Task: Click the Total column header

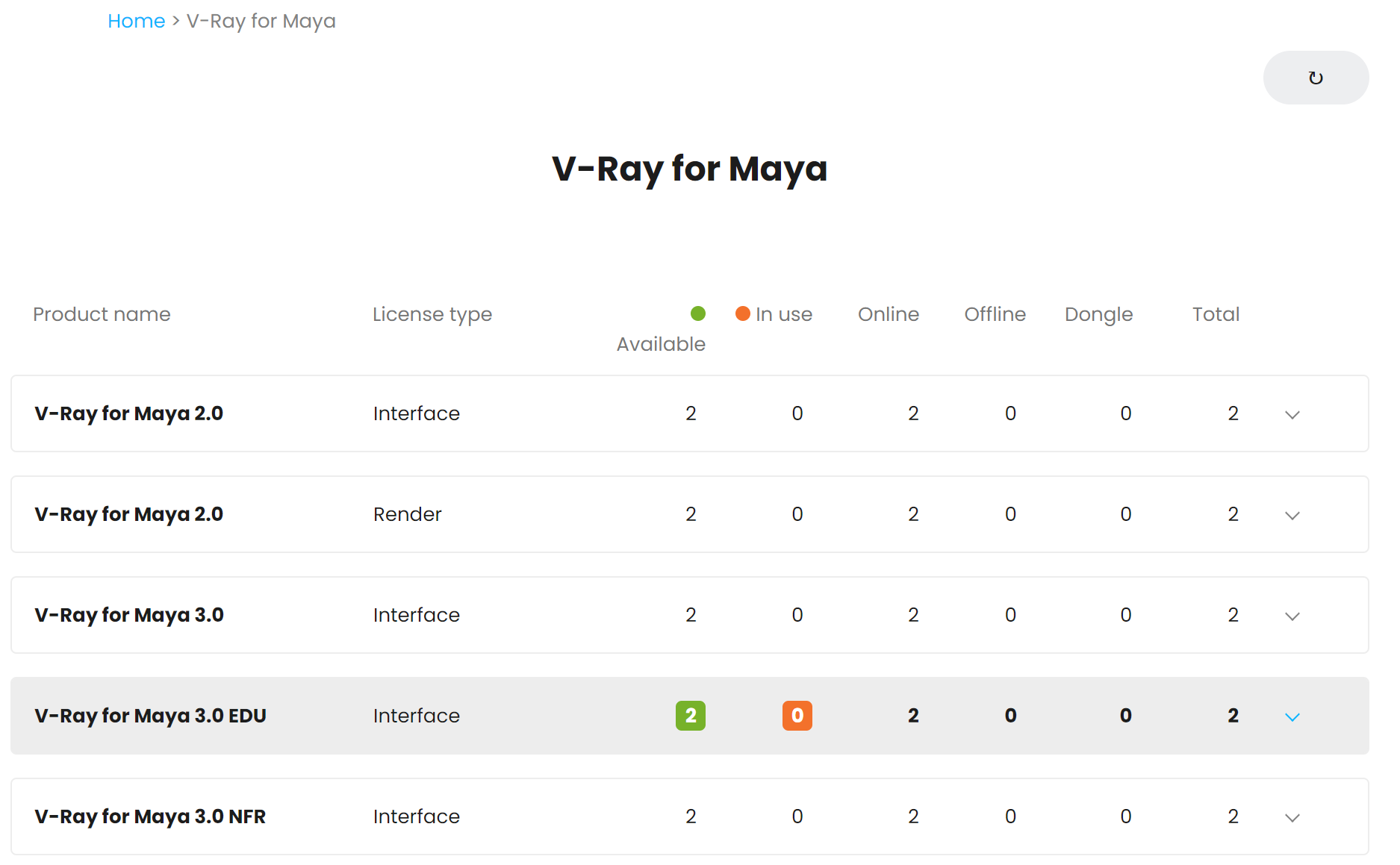Action: click(x=1216, y=314)
